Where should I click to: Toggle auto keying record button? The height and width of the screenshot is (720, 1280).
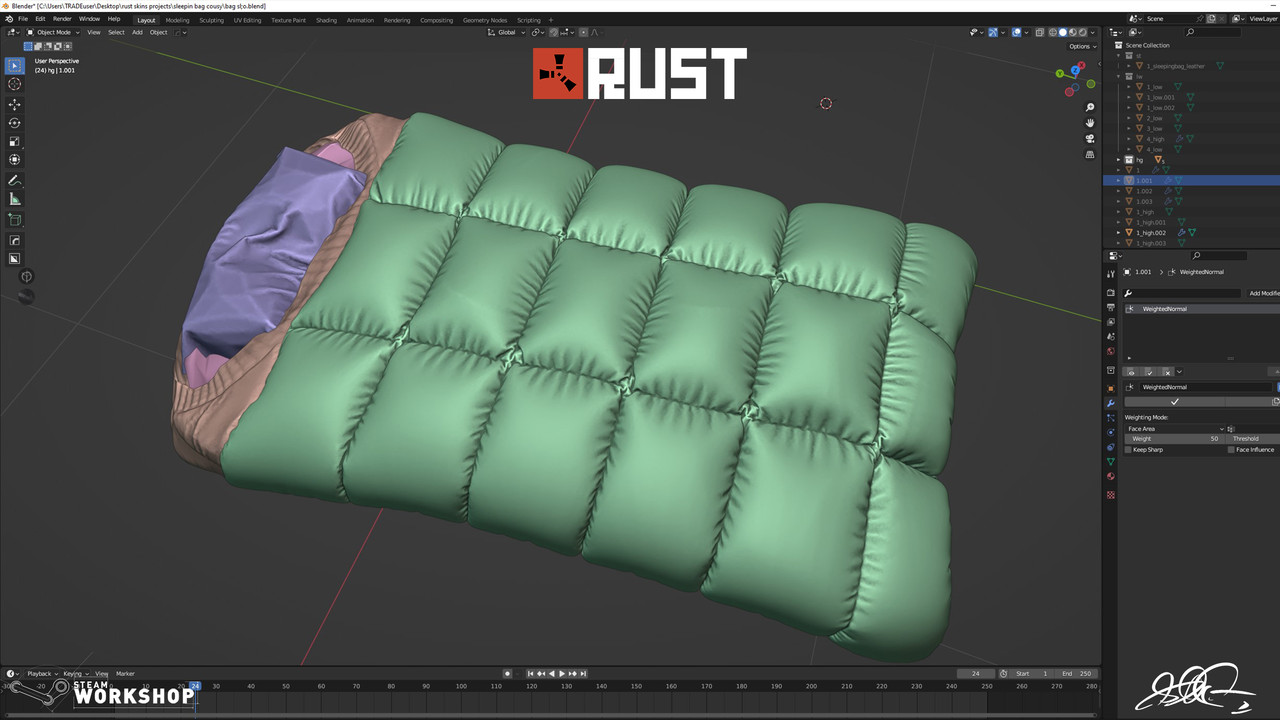tap(507, 674)
